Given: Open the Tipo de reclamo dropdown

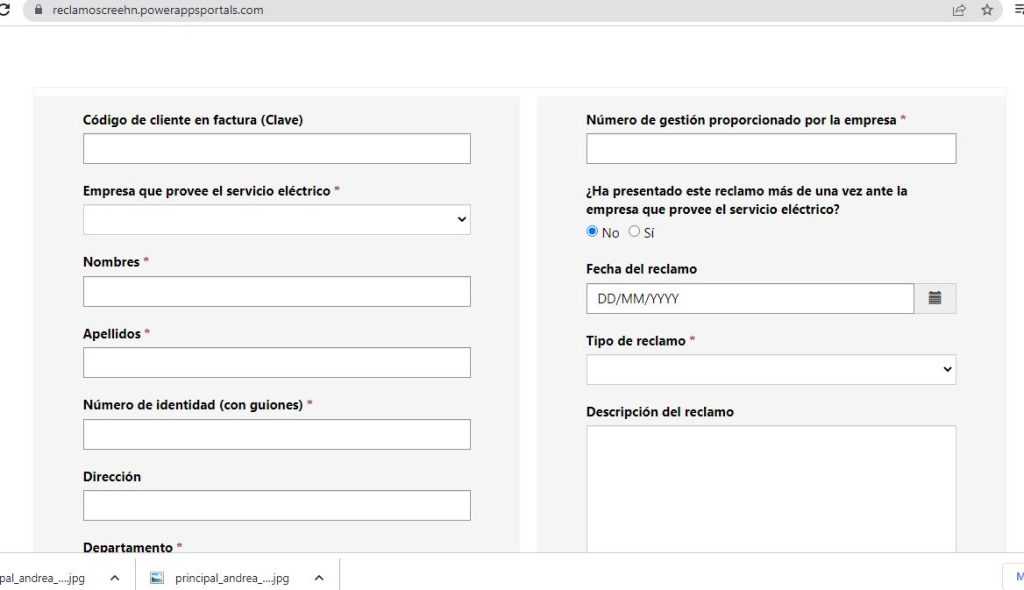Looking at the screenshot, I should tap(771, 369).
